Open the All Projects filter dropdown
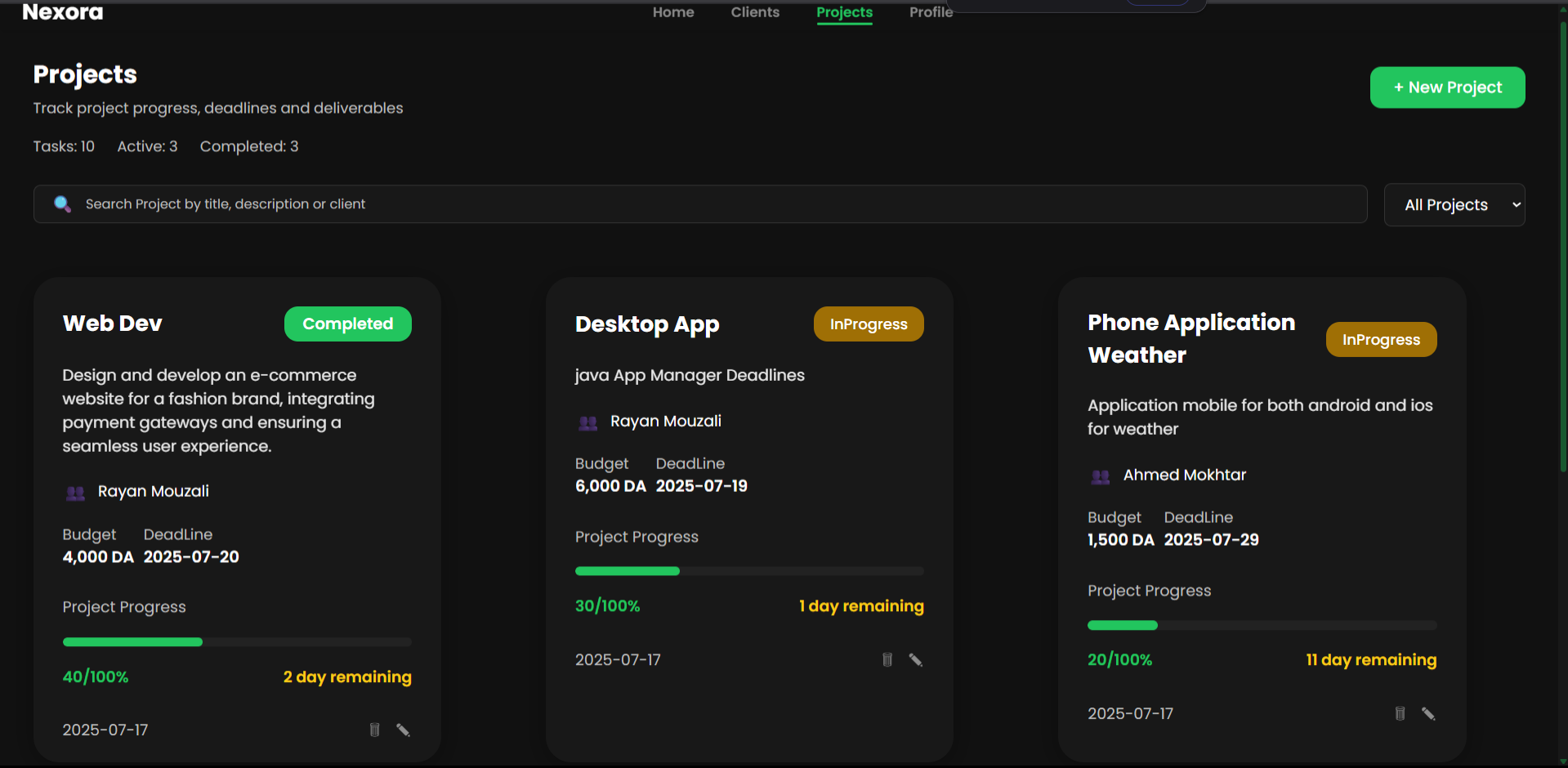1568x768 pixels. 1454,204
